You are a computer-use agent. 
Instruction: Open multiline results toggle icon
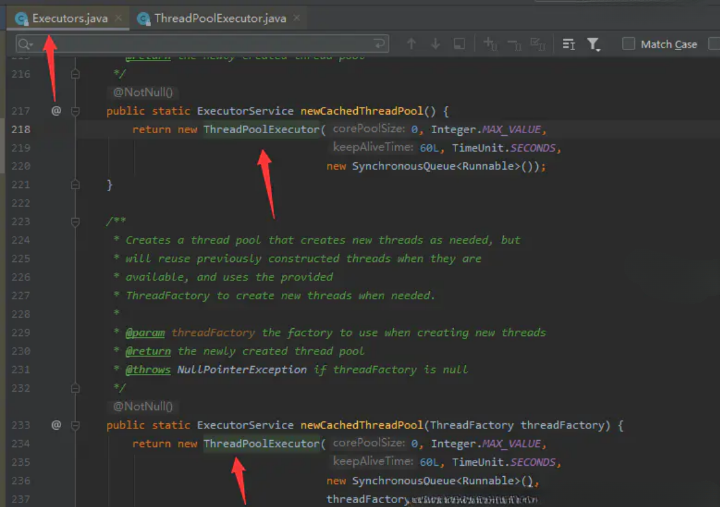(x=568, y=44)
